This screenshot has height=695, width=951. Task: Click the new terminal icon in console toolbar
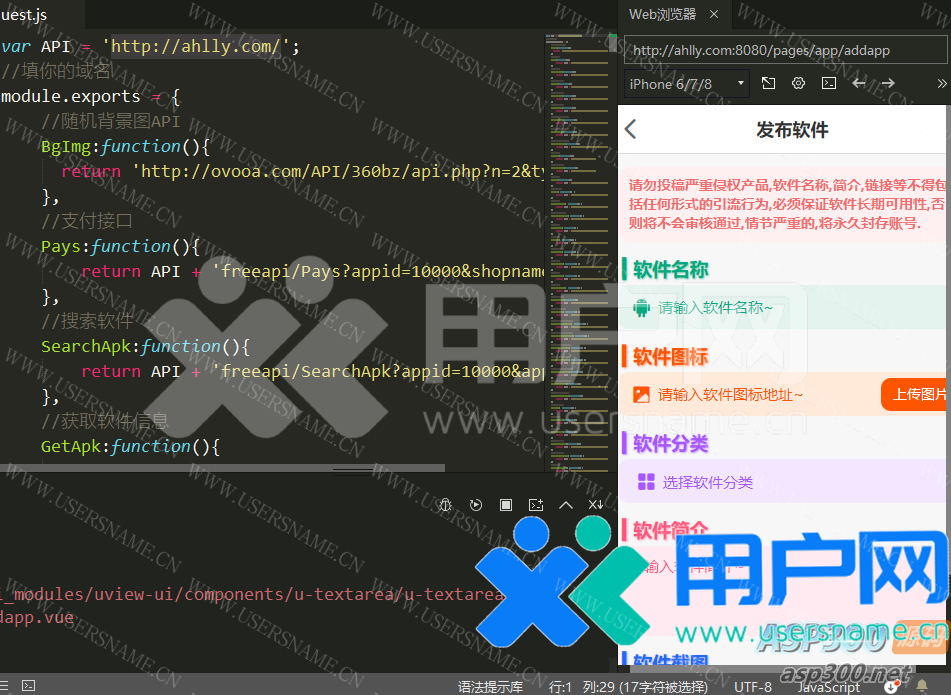[x=536, y=505]
